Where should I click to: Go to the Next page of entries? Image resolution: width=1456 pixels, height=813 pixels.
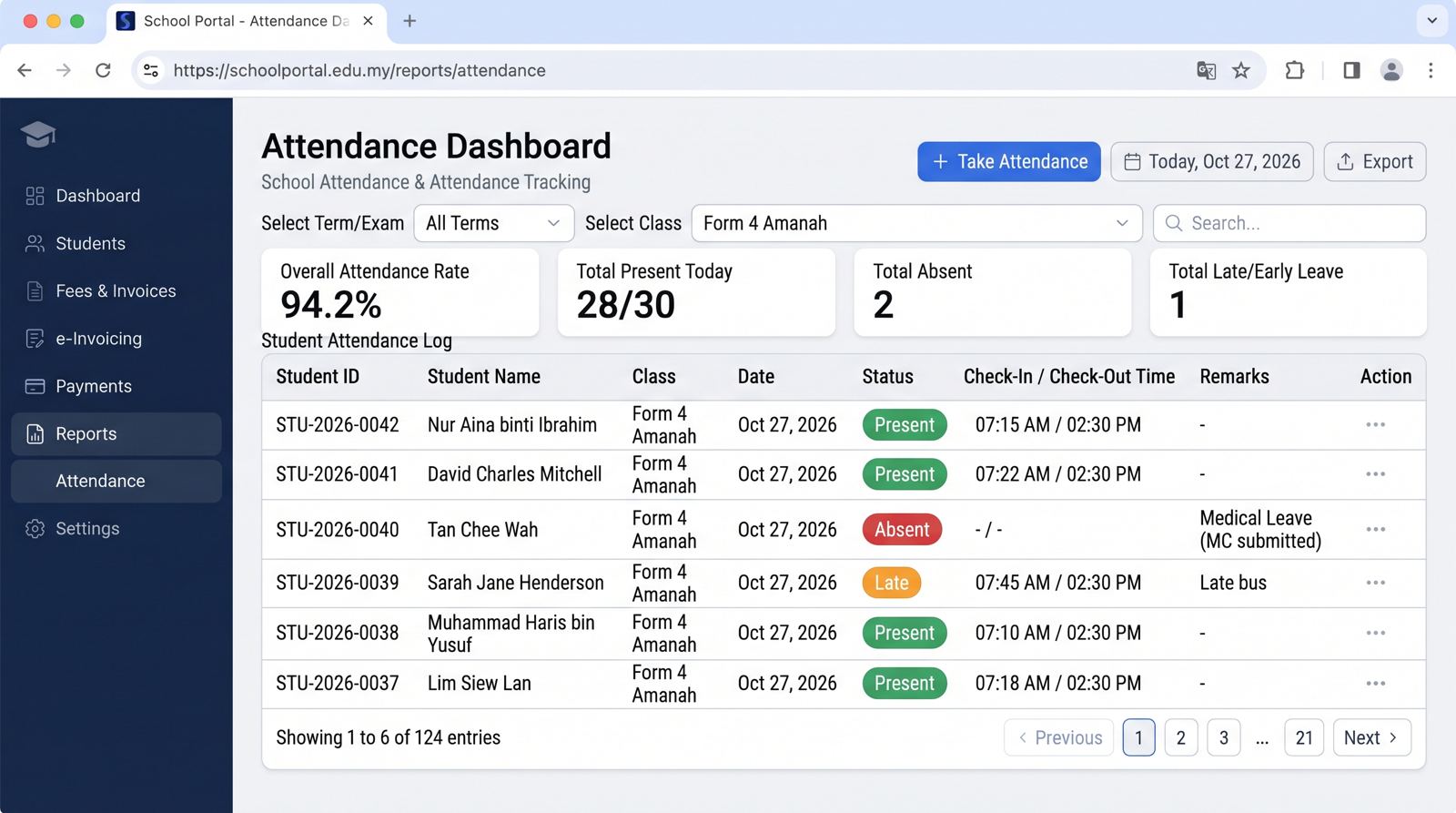pos(1371,737)
